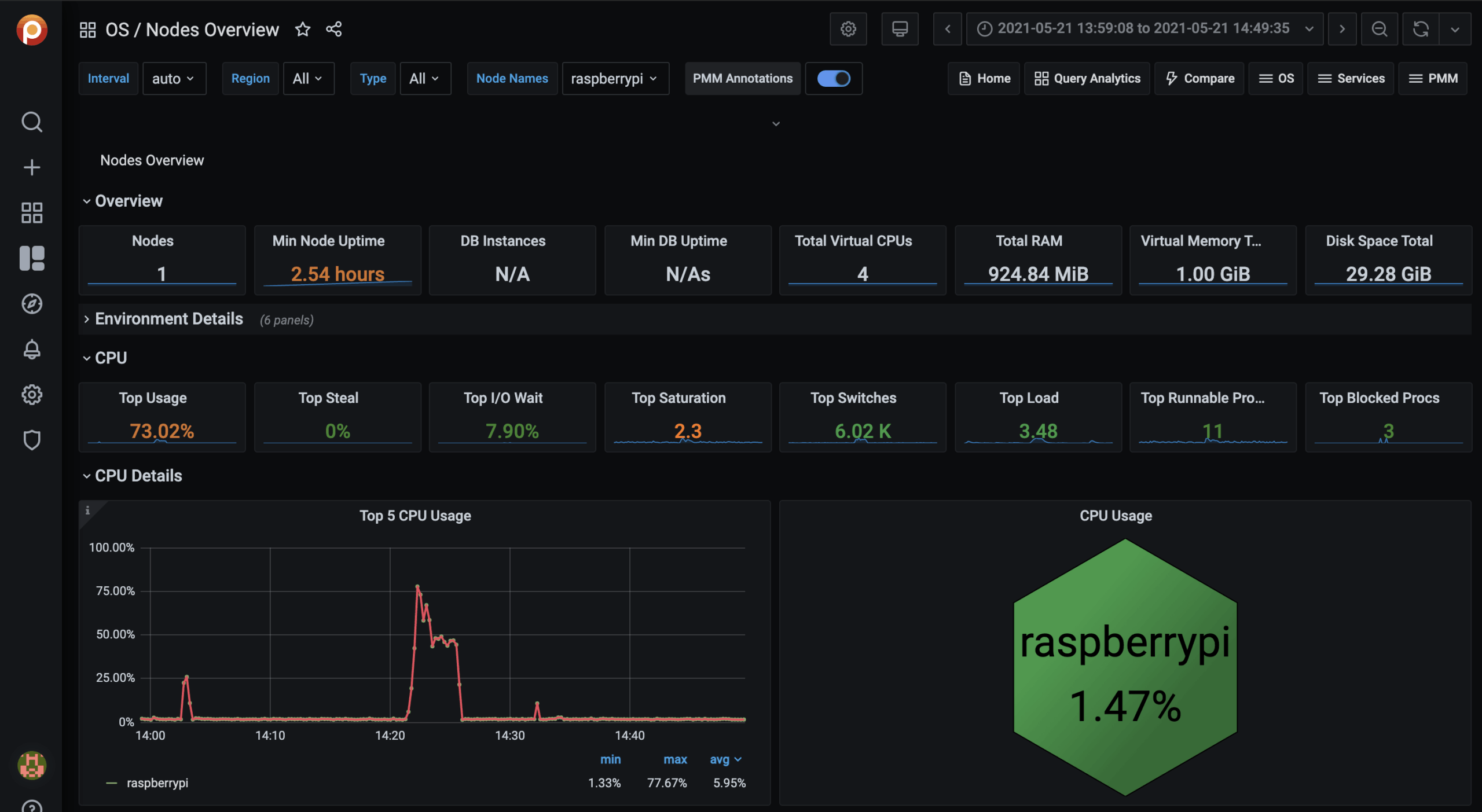Toggle the PMM Annotations switch
This screenshot has height=812, width=1482.
(833, 78)
